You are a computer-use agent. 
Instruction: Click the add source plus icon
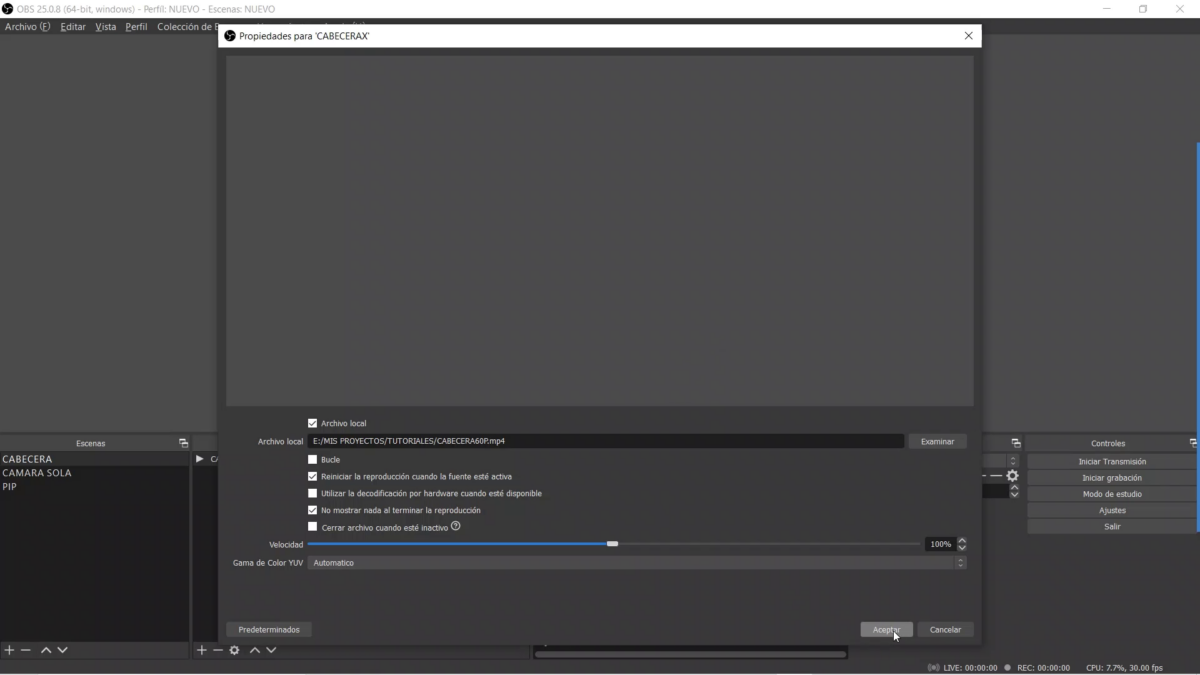(x=201, y=650)
